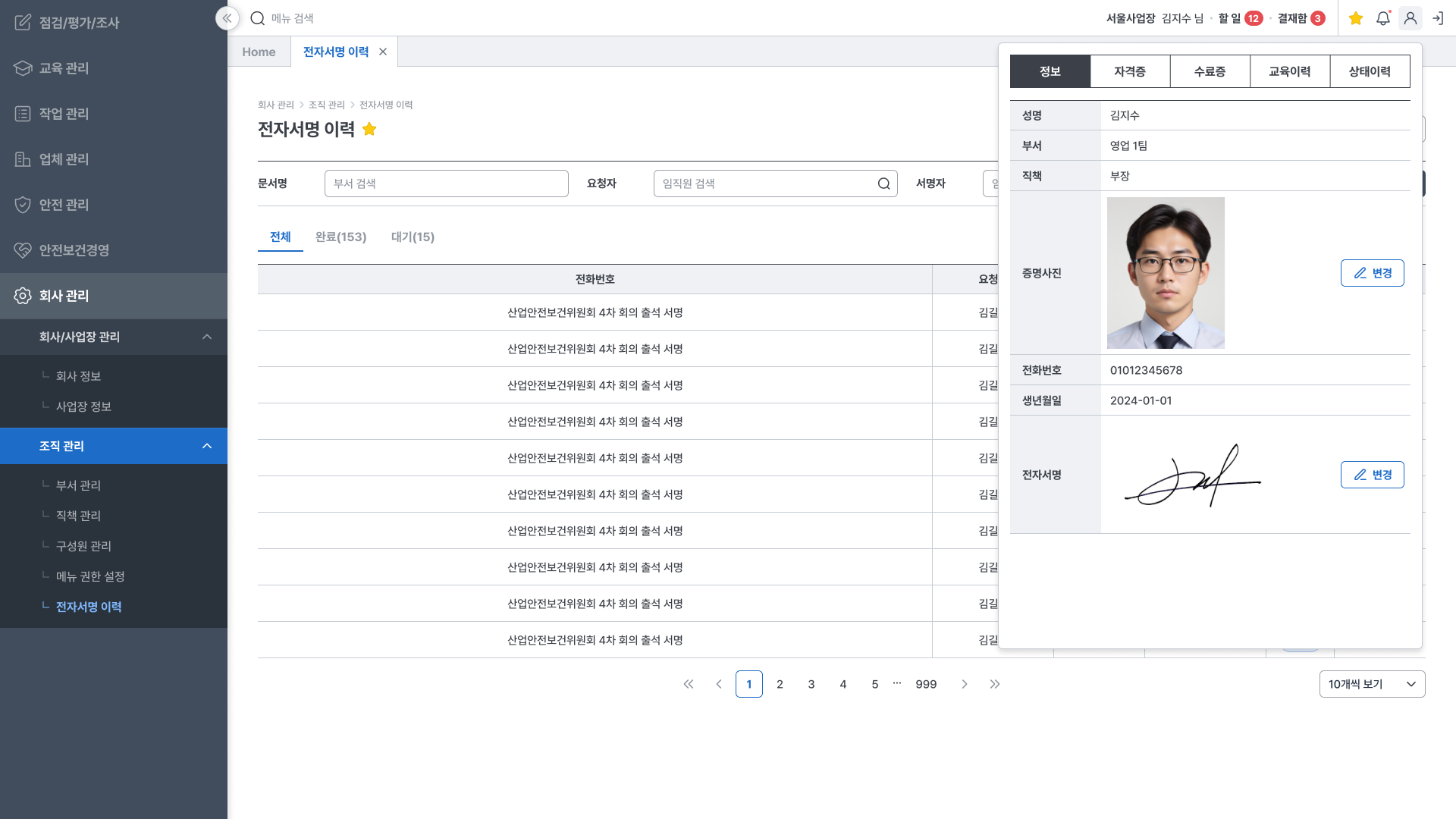Screen dimensions: 1456x819
Task: Collapse the 조직 관리 menu section
Action: [x=207, y=446]
